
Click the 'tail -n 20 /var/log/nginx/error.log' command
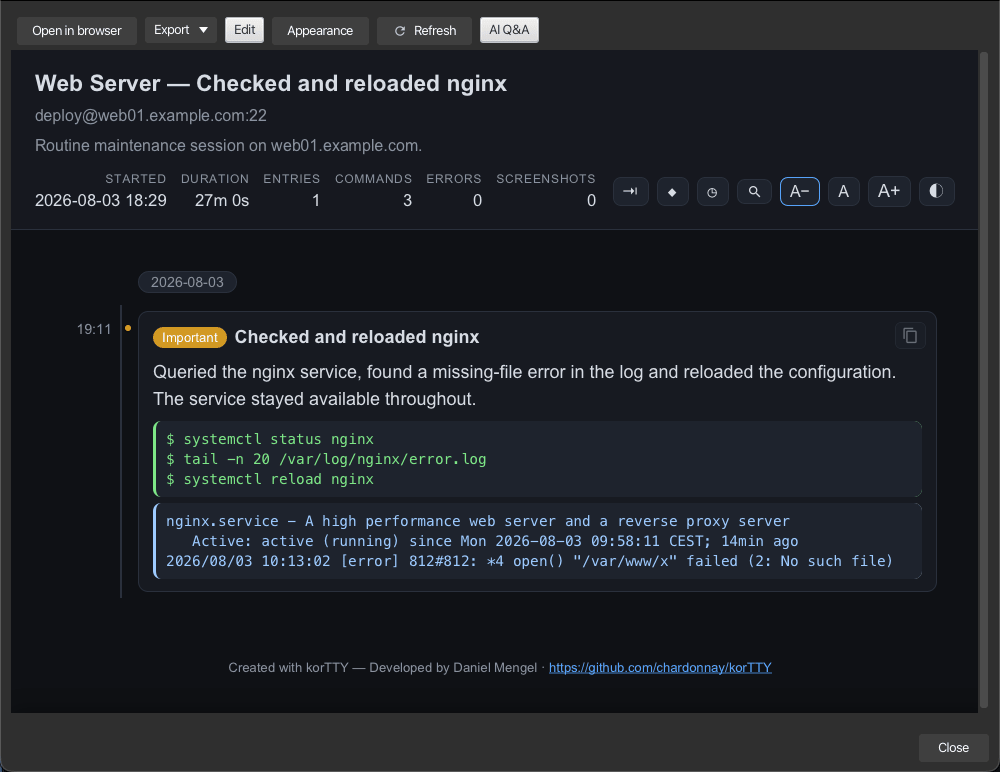tap(335, 459)
